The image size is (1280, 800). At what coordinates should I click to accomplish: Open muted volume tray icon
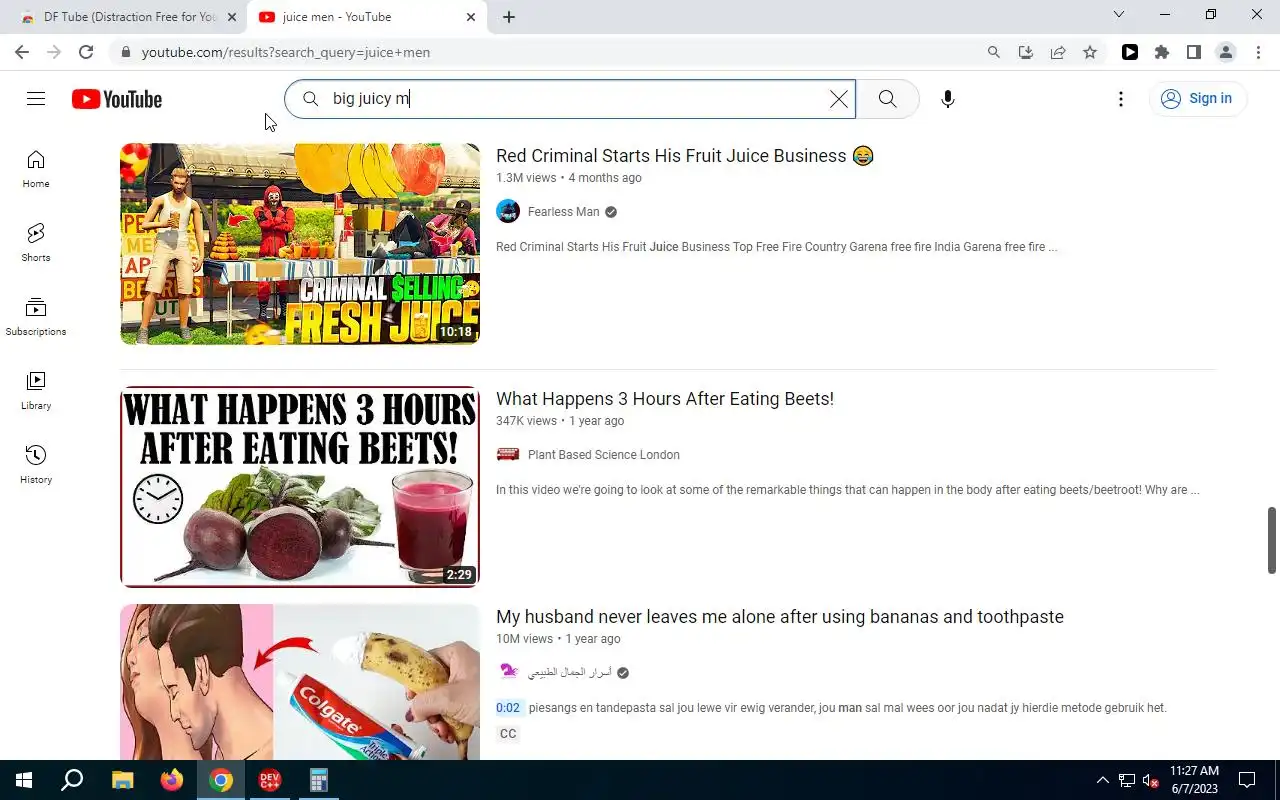(1151, 780)
